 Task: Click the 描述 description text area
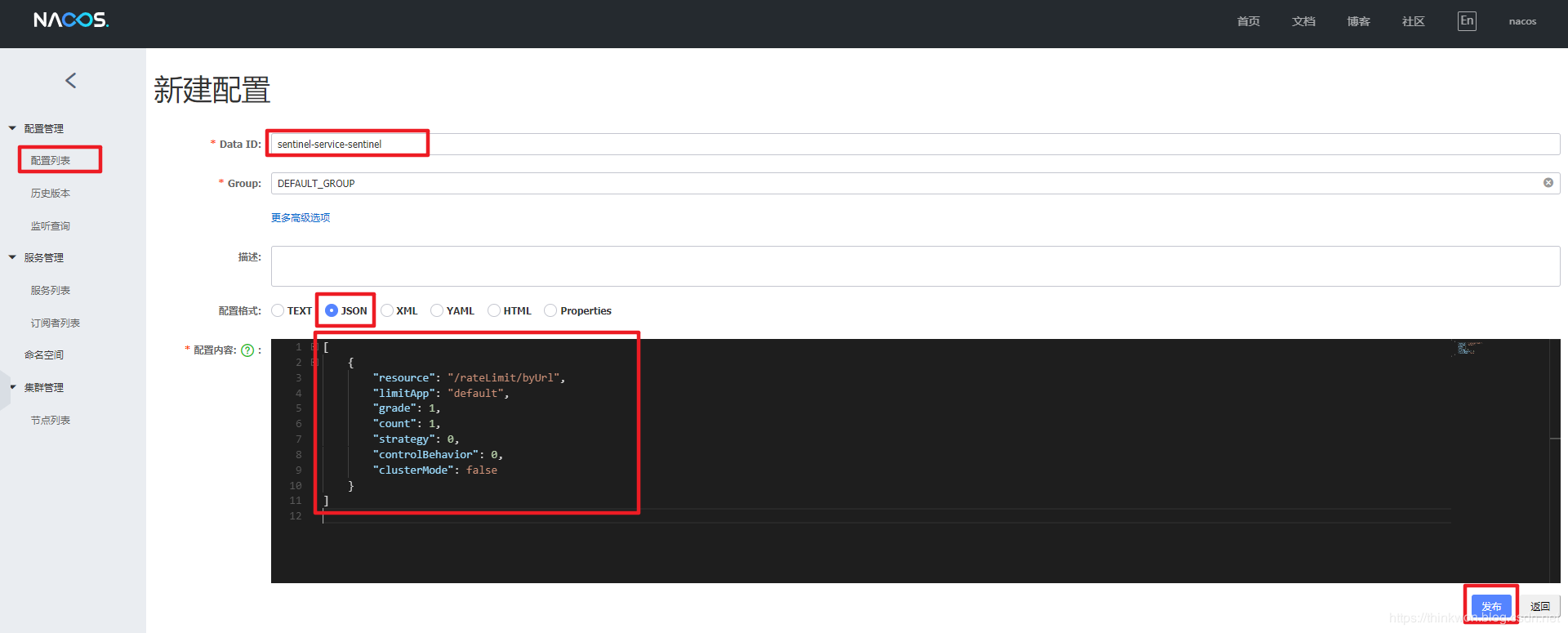click(x=915, y=266)
